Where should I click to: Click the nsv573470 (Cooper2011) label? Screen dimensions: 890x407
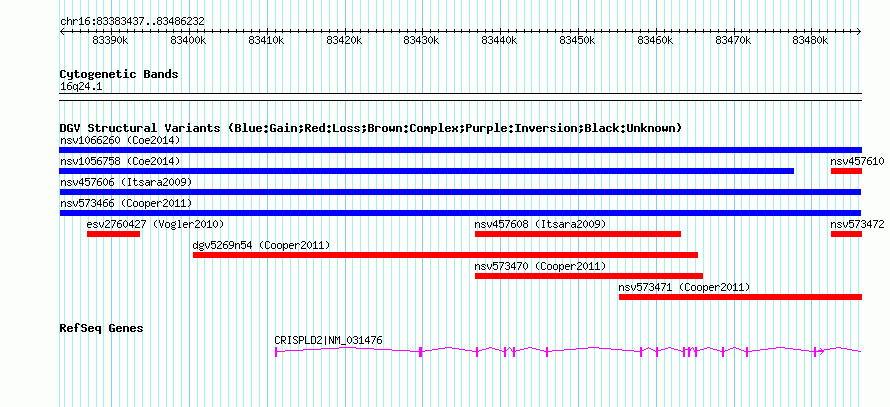540,266
